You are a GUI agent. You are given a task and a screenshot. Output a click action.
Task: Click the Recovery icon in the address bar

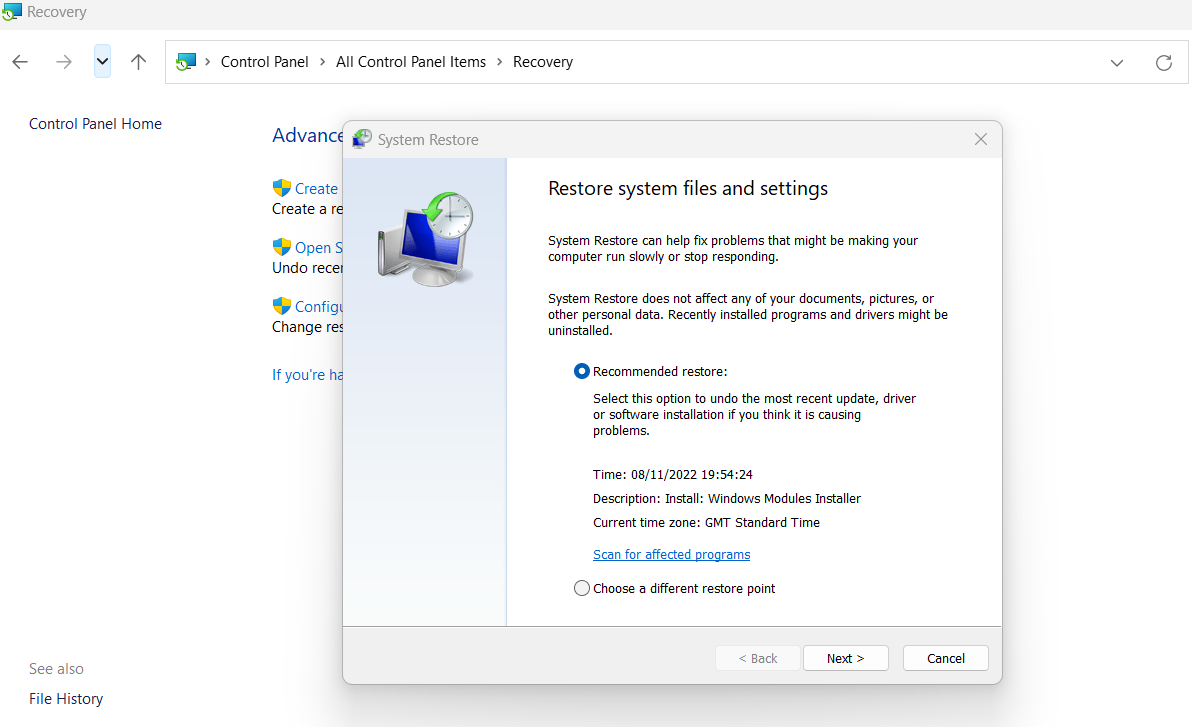(186, 62)
